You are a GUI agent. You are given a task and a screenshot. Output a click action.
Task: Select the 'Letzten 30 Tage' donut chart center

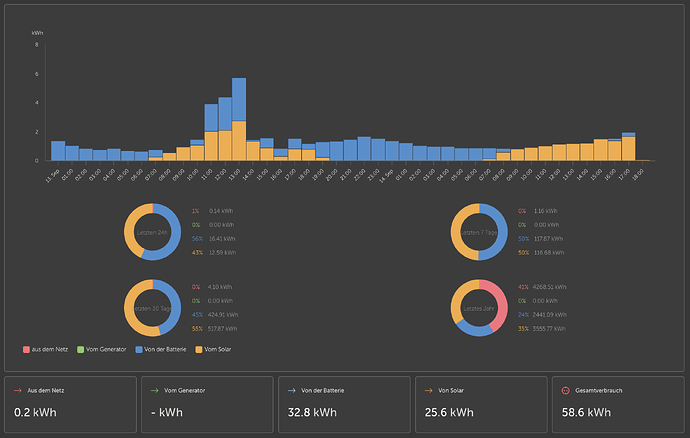(x=152, y=308)
